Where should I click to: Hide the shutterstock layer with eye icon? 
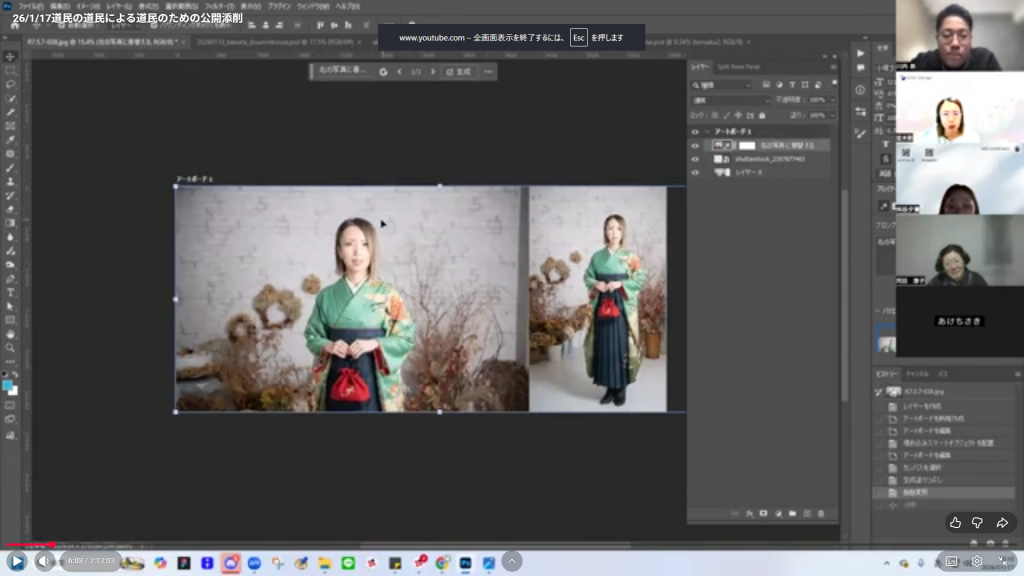[695, 159]
